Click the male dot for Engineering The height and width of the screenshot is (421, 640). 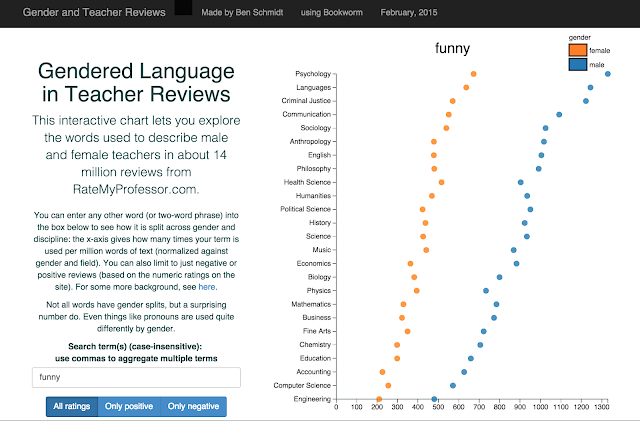coord(434,399)
